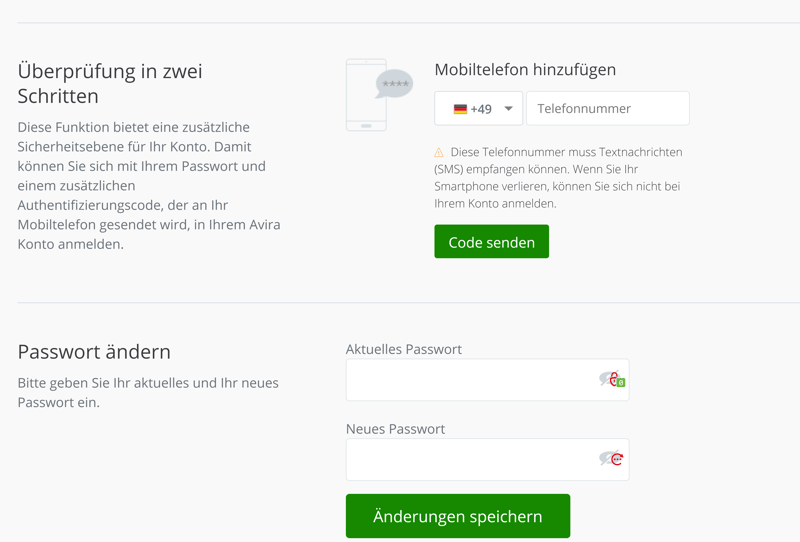This screenshot has width=800, height=542.
Task: Click the Passwort ändern heading
Action: (x=94, y=352)
